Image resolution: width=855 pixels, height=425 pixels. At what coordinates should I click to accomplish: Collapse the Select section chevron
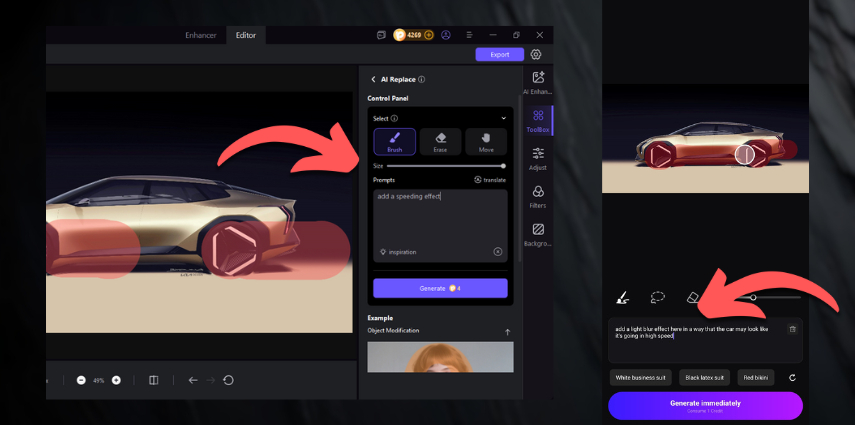click(x=504, y=118)
